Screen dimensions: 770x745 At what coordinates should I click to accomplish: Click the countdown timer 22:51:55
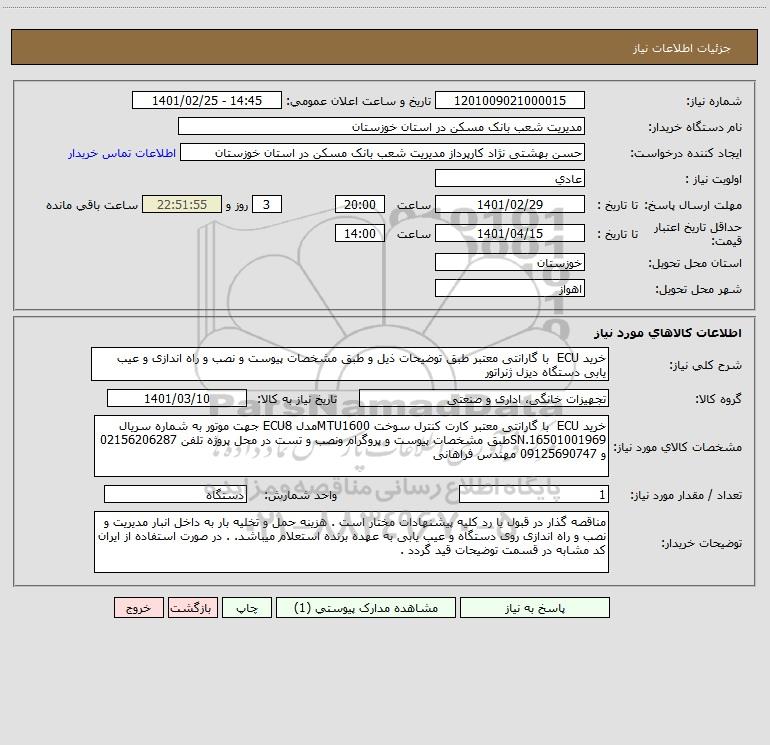tap(182, 204)
